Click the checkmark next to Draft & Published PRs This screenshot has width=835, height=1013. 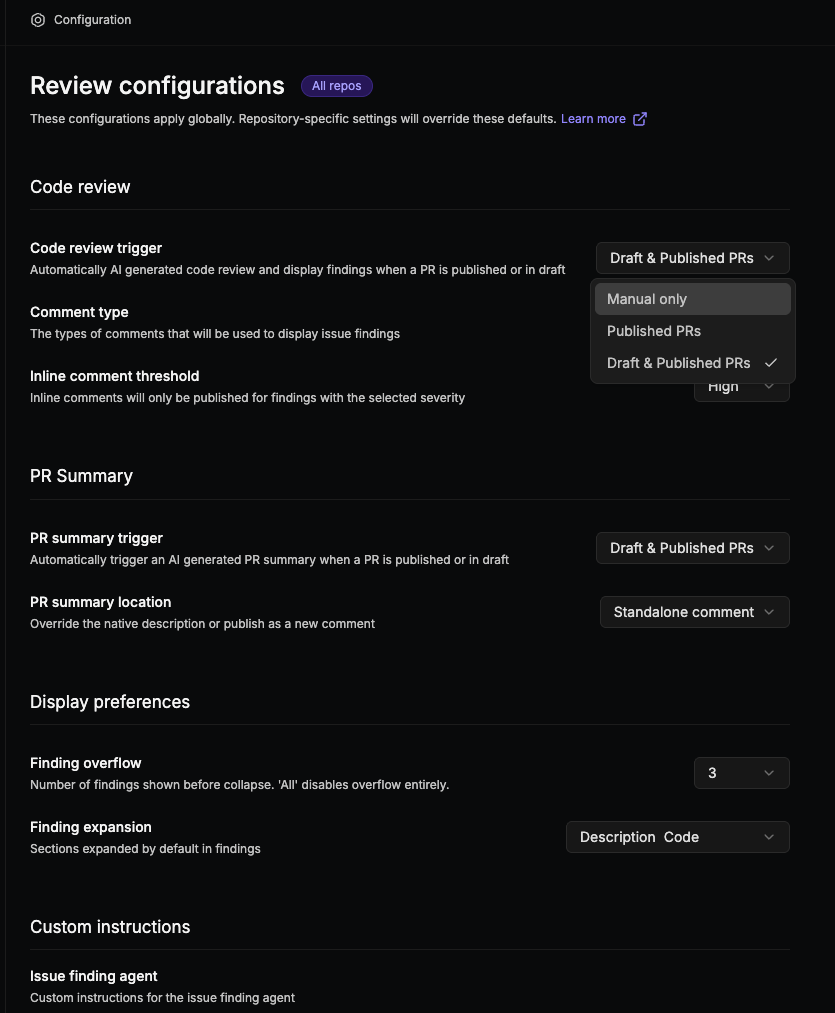(x=773, y=363)
